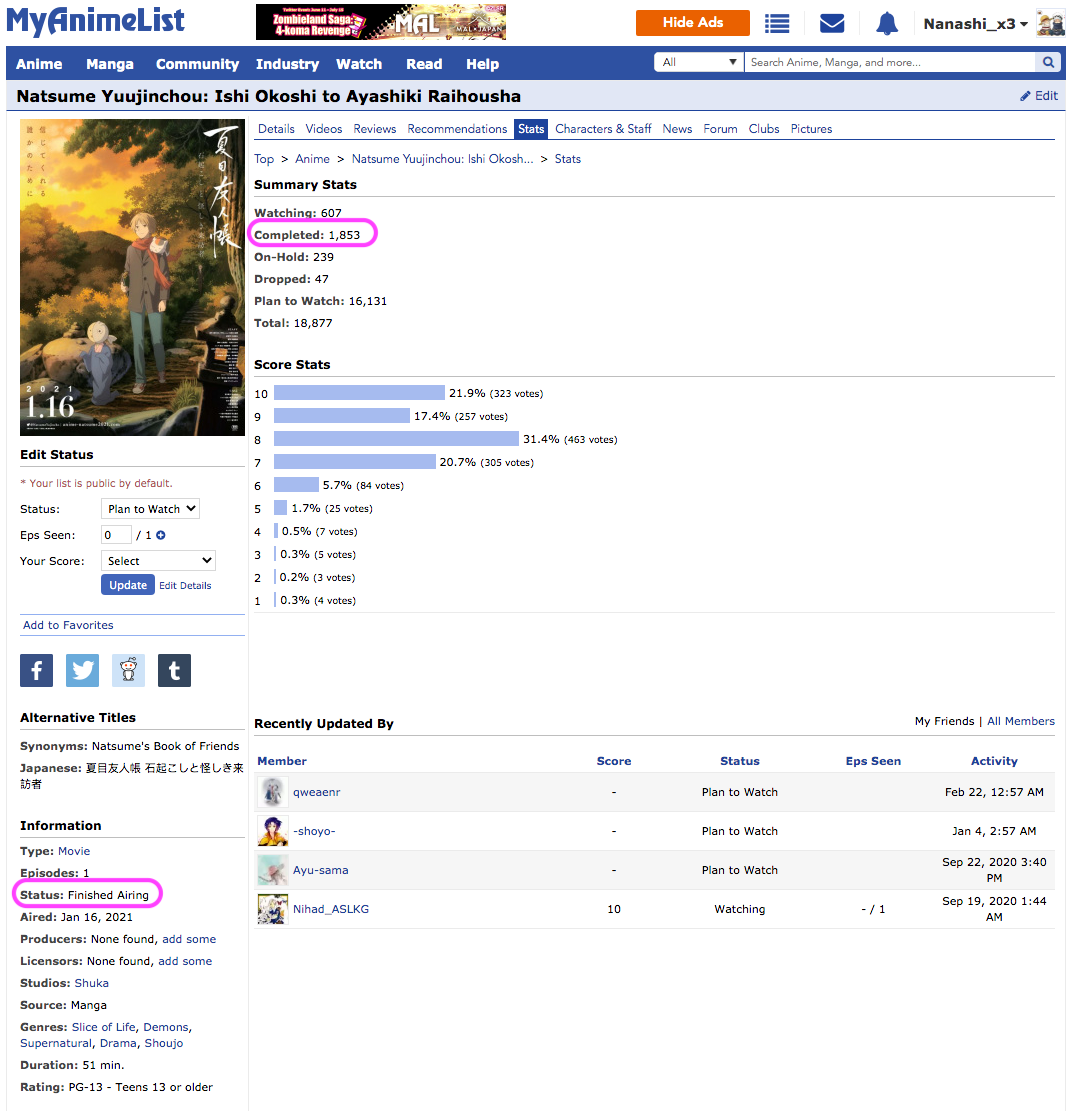Click the Update button
The height and width of the screenshot is (1111, 1070).
tap(128, 585)
